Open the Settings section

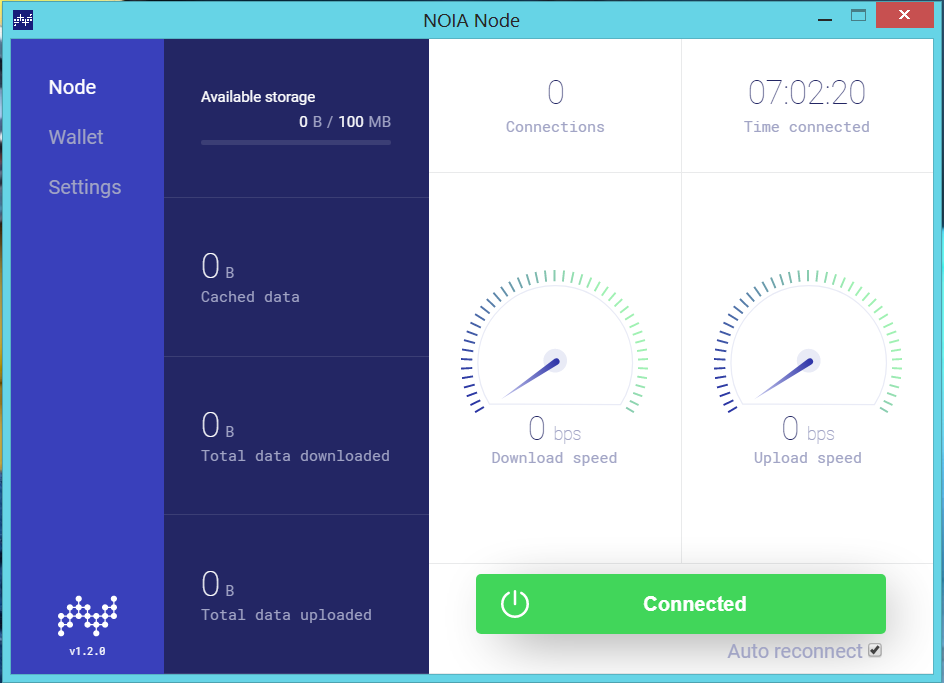tap(85, 187)
